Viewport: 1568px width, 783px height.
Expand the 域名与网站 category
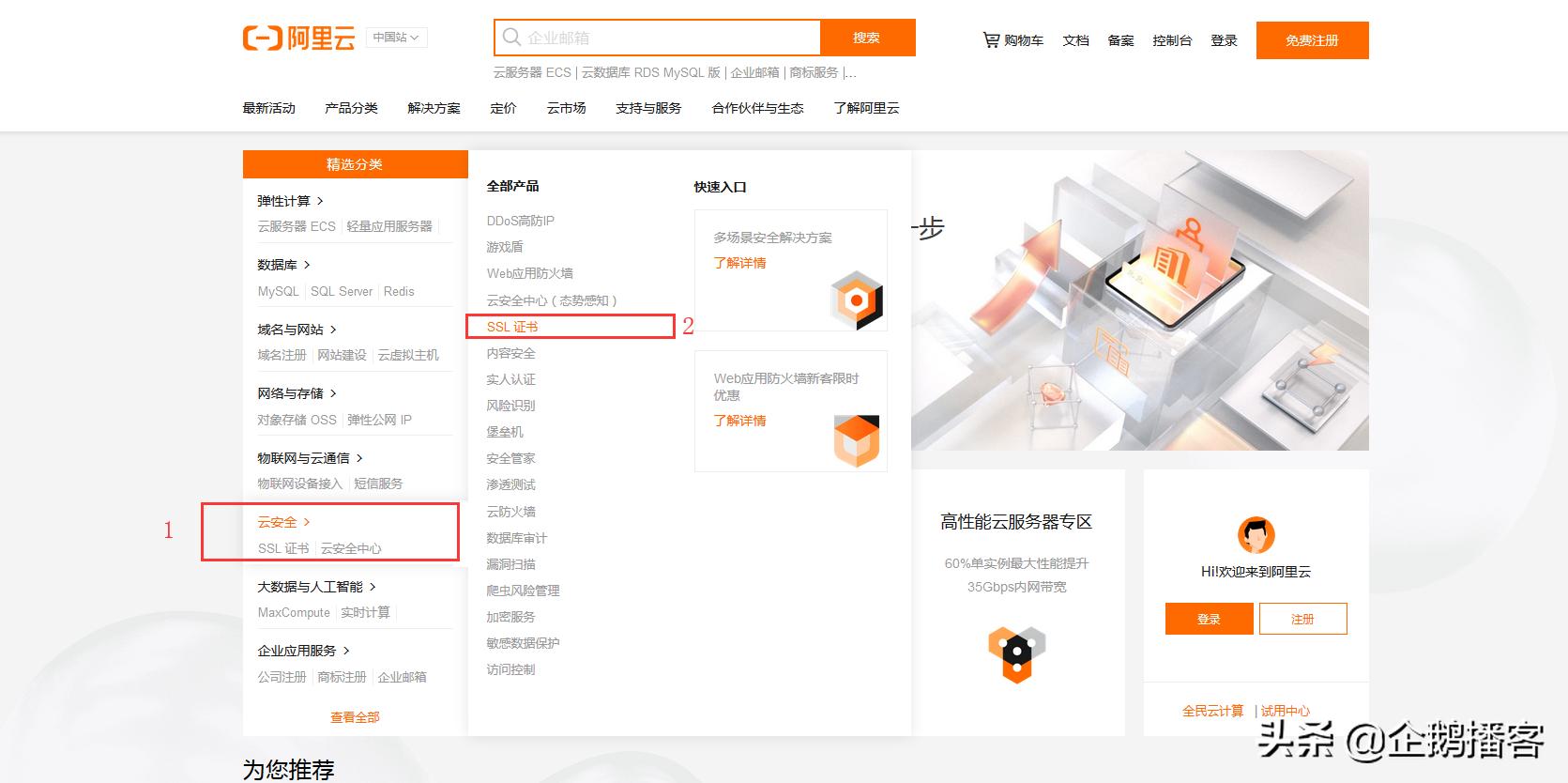pos(297,330)
